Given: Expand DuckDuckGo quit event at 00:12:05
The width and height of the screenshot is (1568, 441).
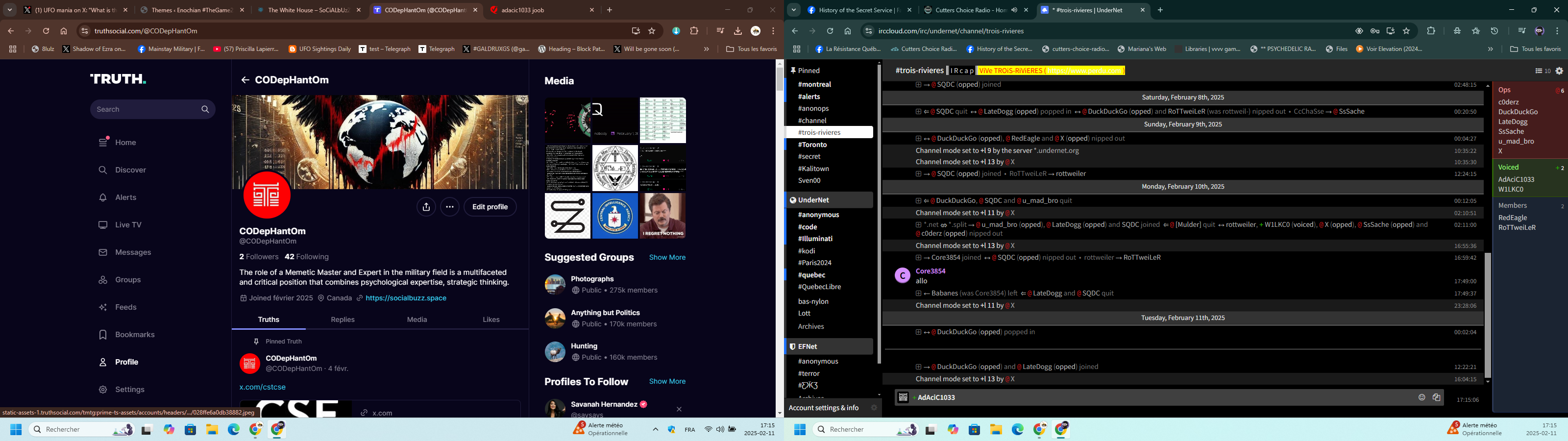Looking at the screenshot, I should 919,201.
